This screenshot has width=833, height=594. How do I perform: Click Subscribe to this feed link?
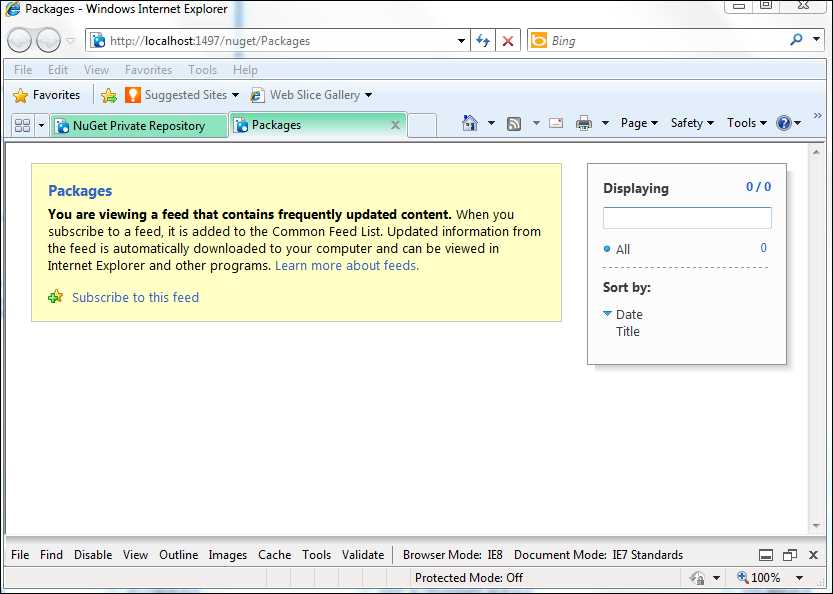pos(135,298)
